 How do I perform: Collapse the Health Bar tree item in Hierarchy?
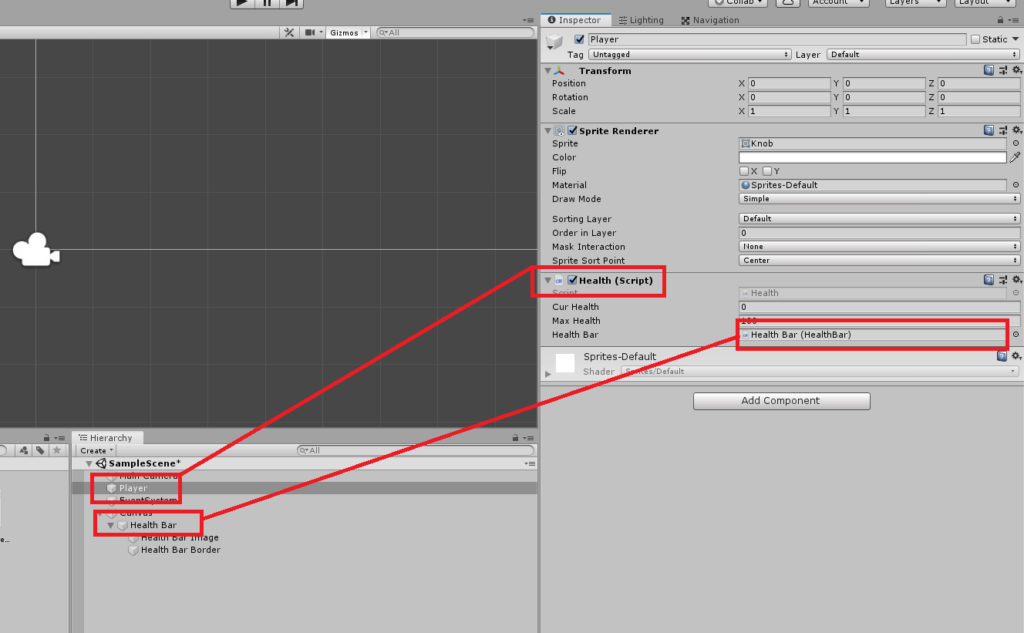tap(111, 525)
